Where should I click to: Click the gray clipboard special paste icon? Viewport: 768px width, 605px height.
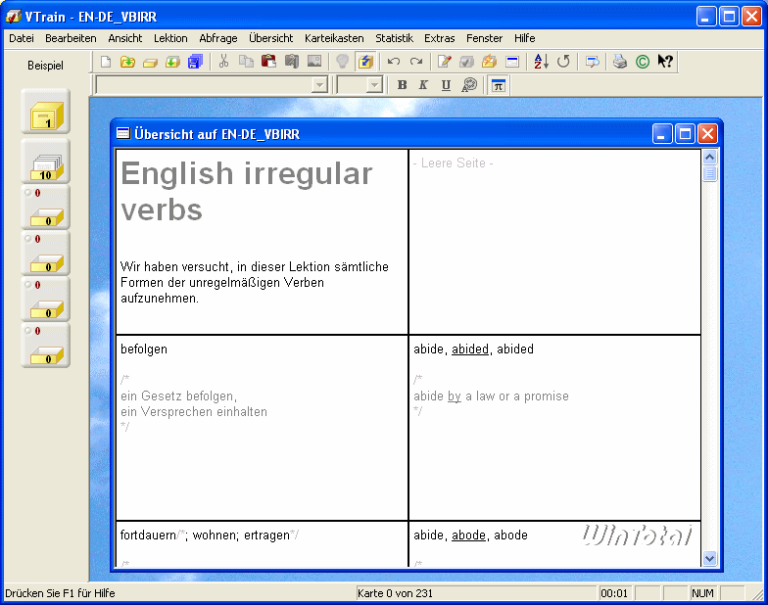(291, 62)
